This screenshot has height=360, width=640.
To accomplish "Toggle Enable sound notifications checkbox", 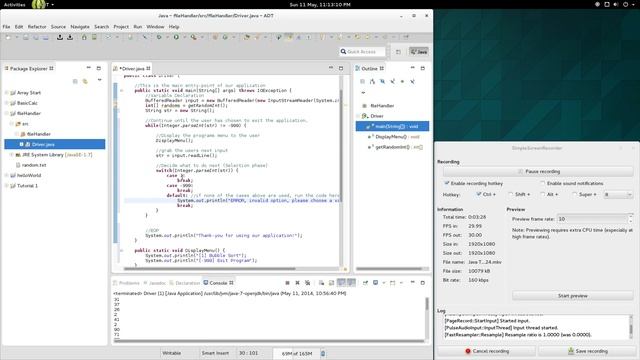I will (542, 183).
